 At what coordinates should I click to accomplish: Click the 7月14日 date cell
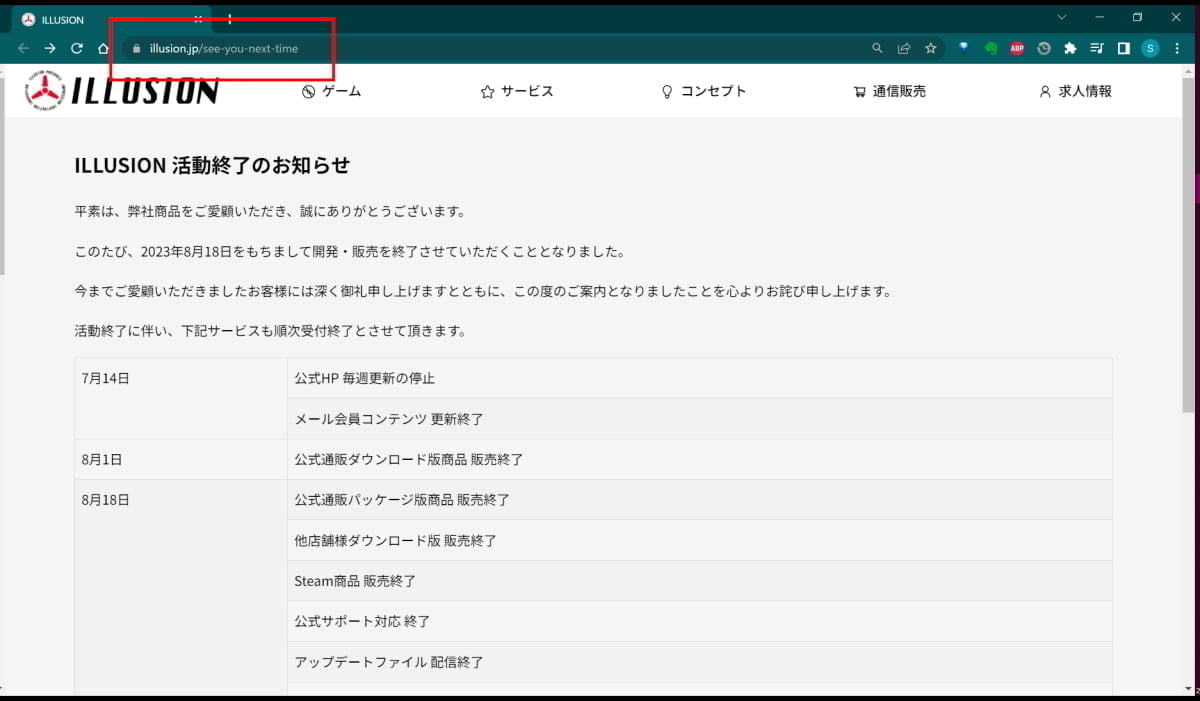181,399
